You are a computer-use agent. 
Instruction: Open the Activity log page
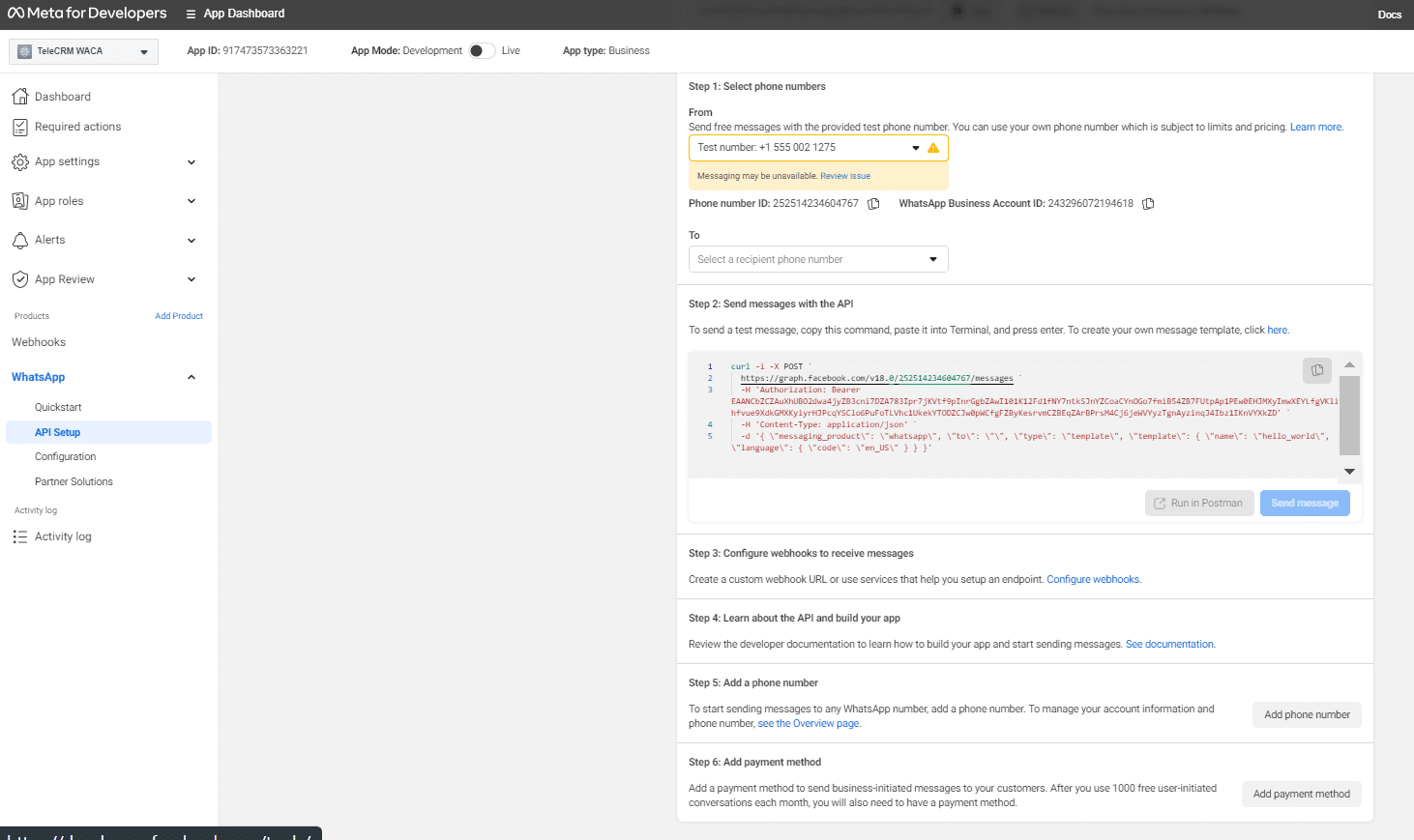tap(63, 536)
